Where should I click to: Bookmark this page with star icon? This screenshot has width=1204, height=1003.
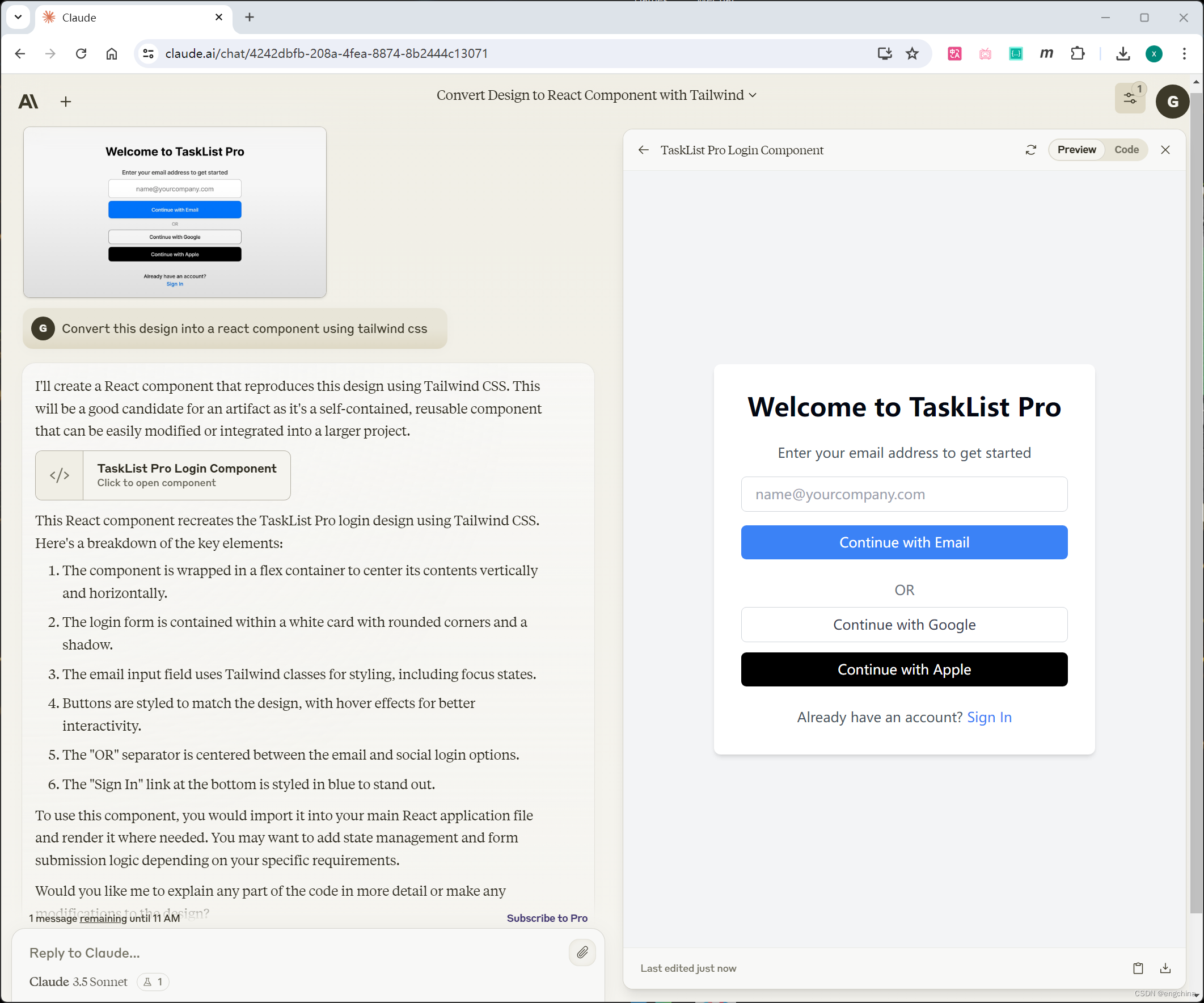coord(912,53)
